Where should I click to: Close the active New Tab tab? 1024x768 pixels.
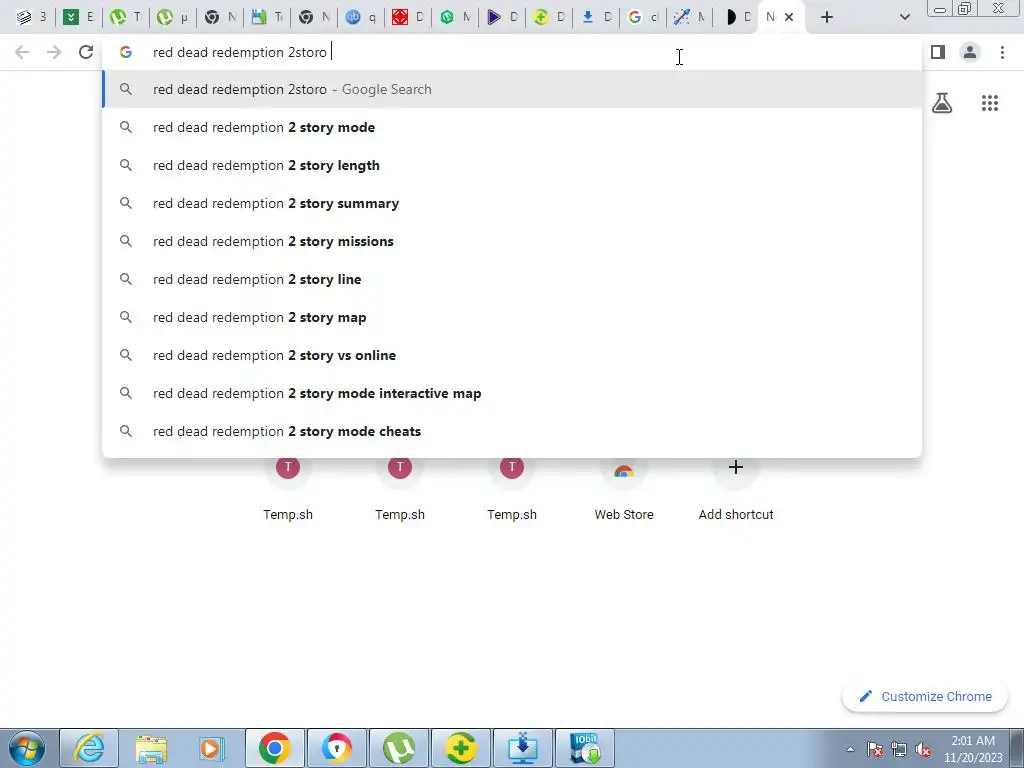[789, 17]
